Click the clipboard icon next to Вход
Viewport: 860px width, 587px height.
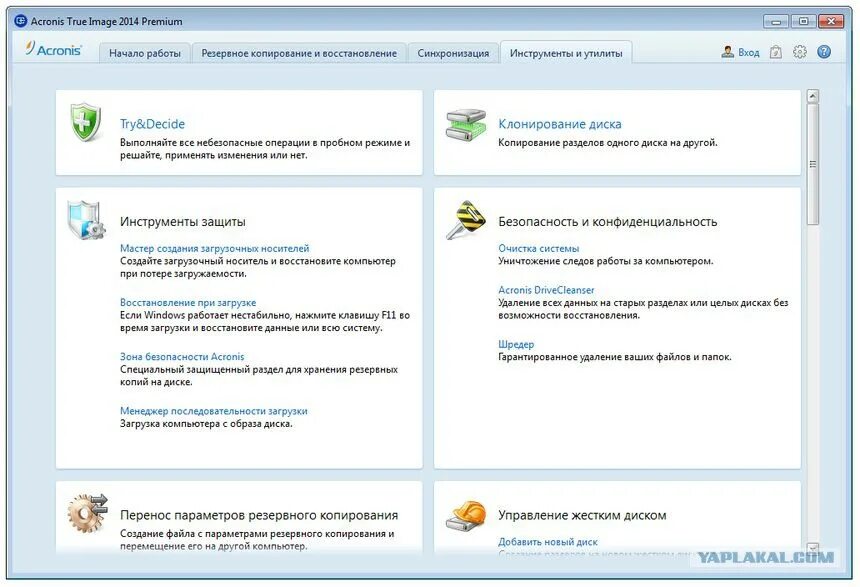776,52
